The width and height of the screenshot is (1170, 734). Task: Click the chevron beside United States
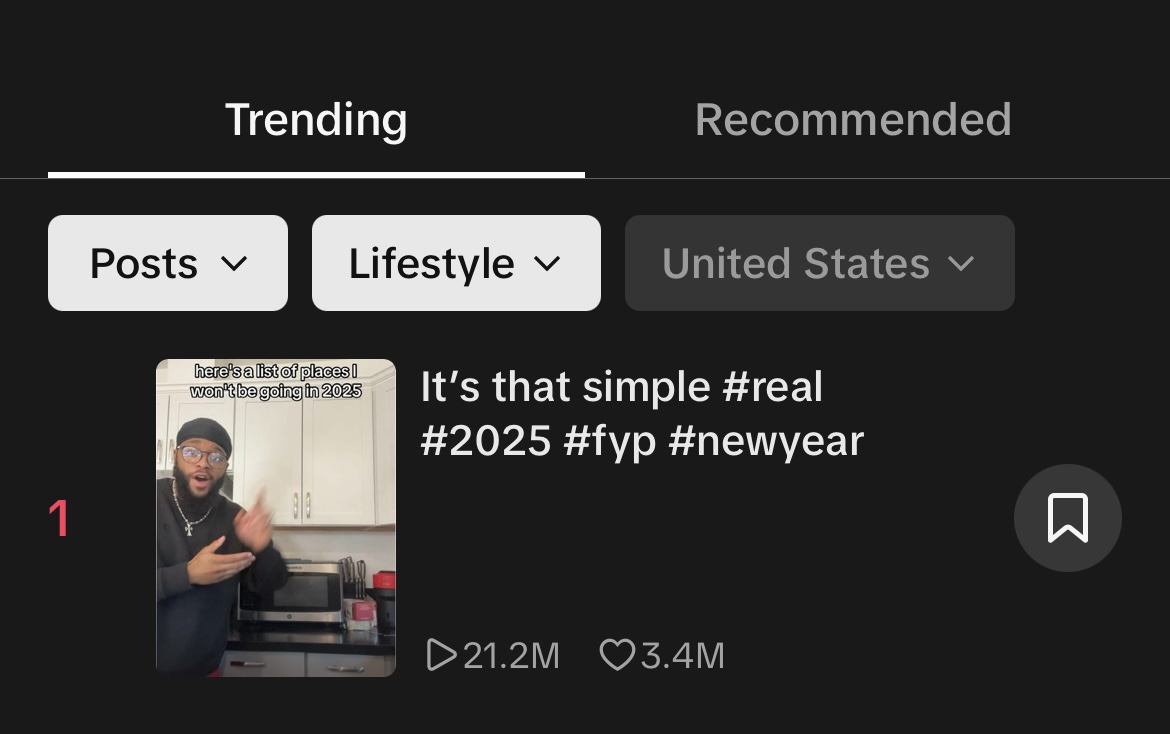(x=961, y=264)
